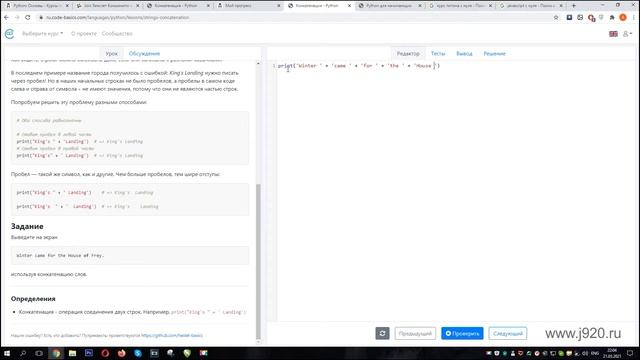
Task: Click the browser forward arrow
Action: 17,18
